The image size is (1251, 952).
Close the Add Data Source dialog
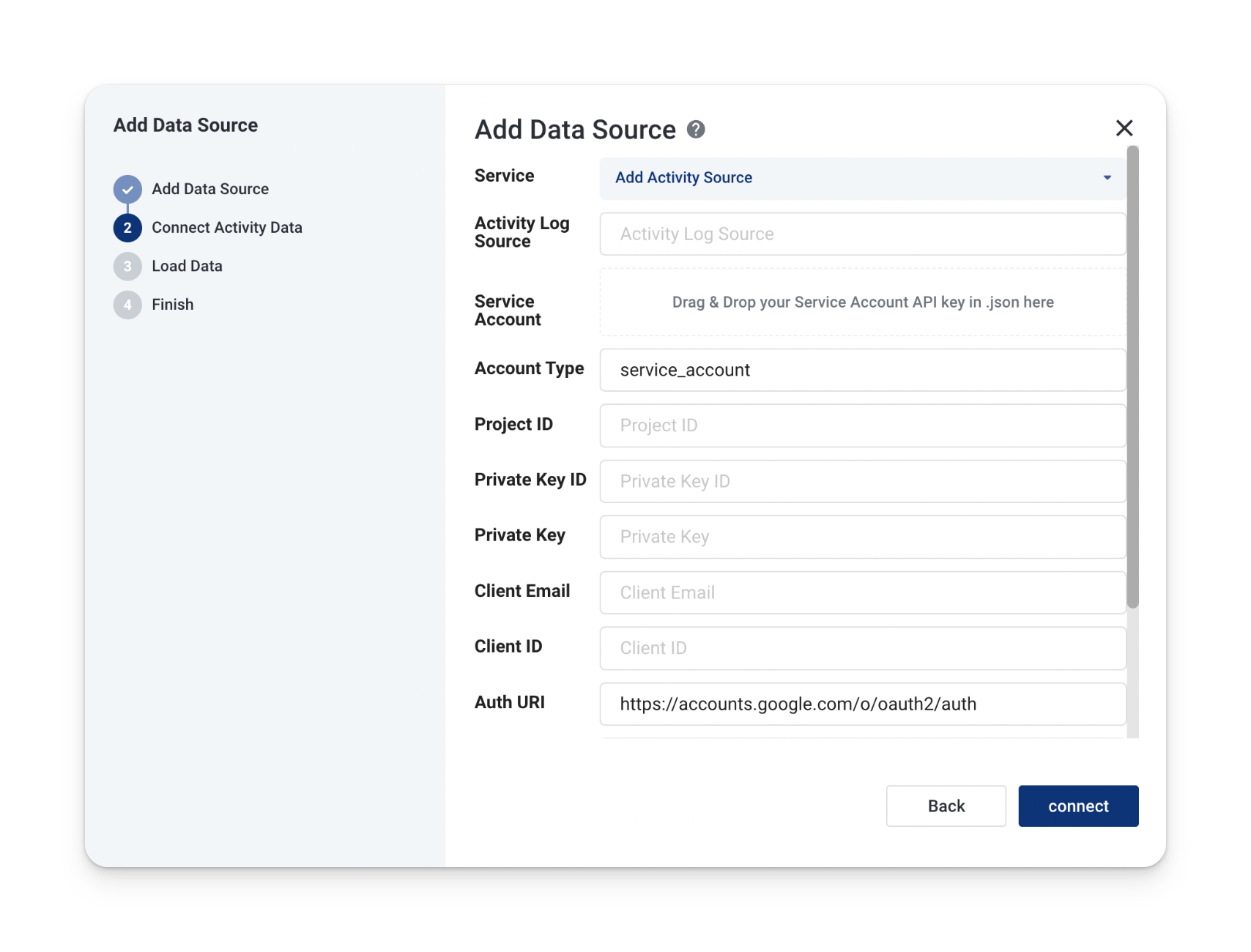pyautogui.click(x=1124, y=128)
